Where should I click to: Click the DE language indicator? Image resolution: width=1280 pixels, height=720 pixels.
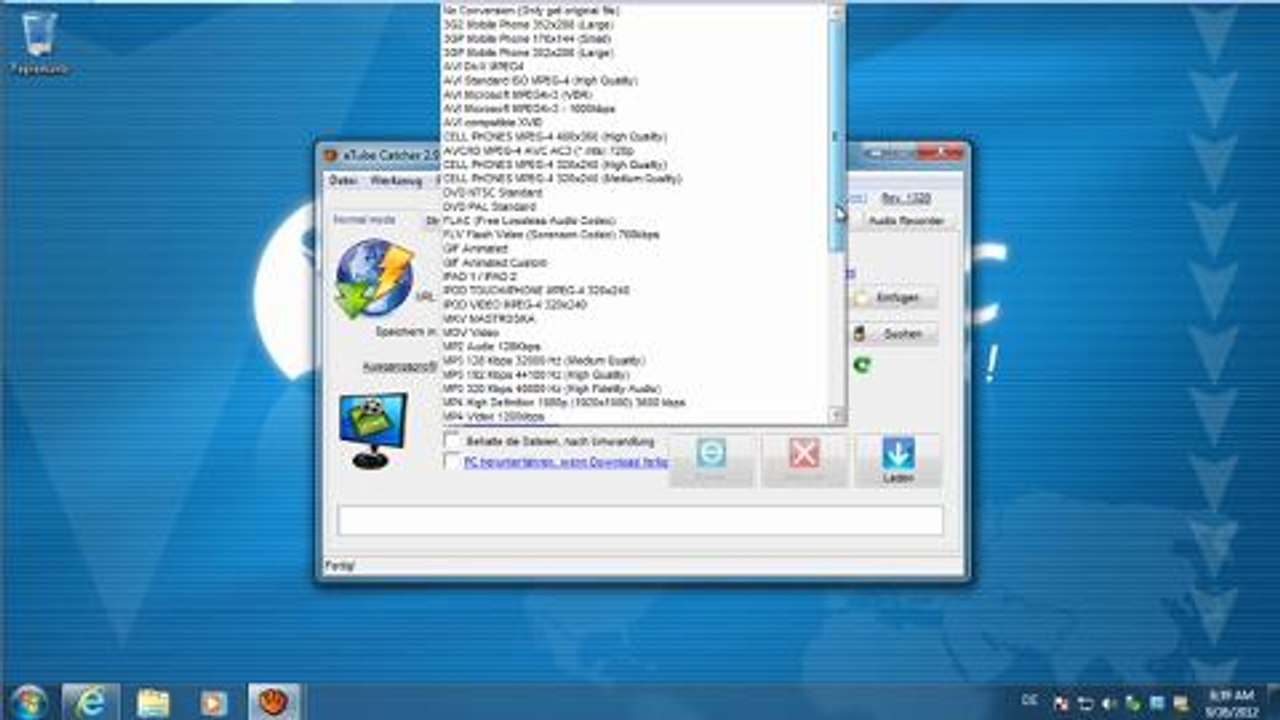click(1030, 702)
